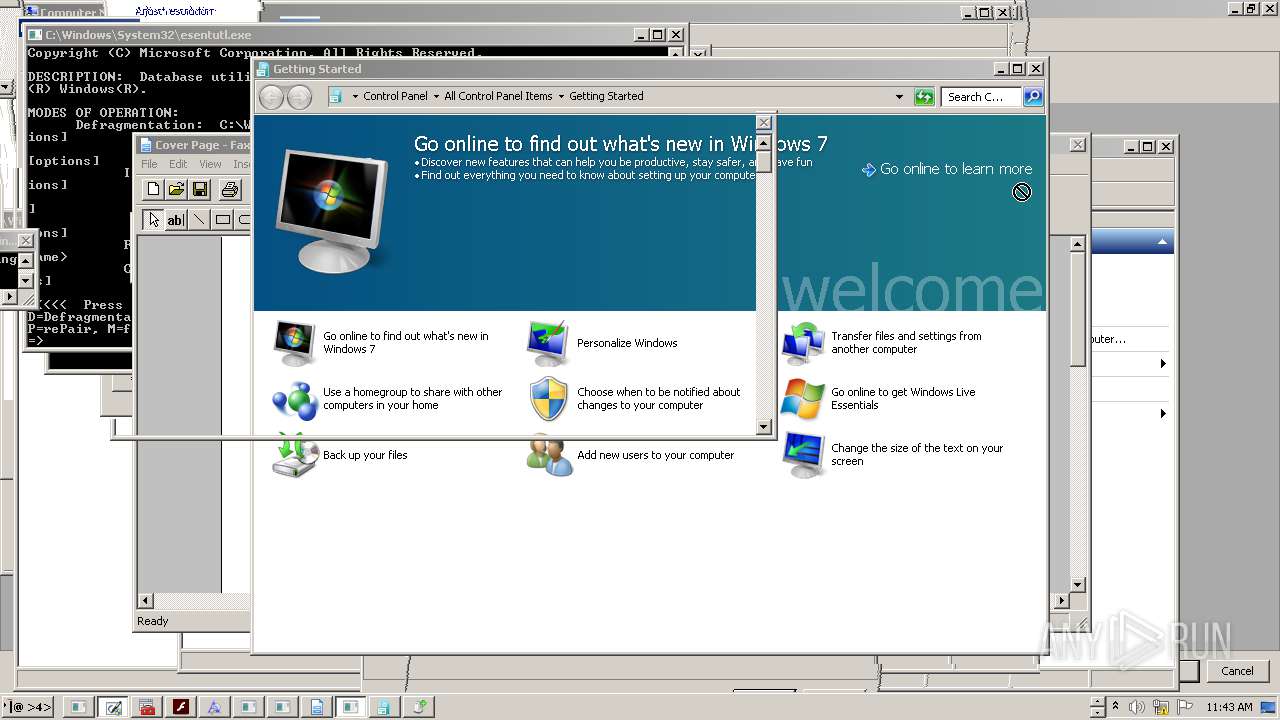Click the scroll up arrow of overlay pane
The image size is (1280, 720).
[x=764, y=143]
